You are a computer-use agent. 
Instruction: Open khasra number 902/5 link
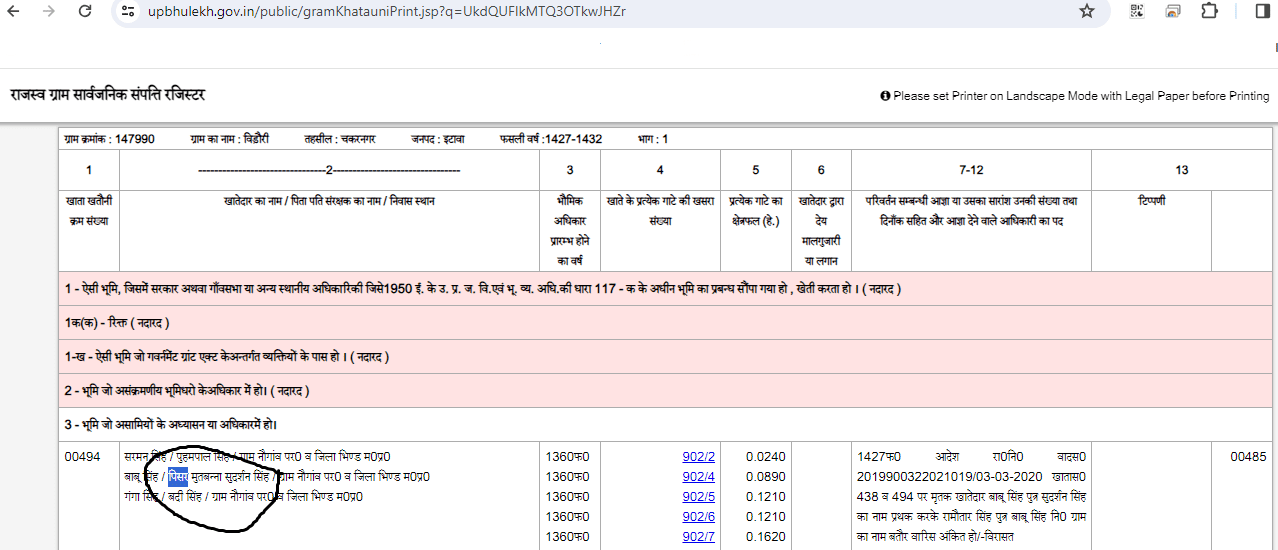(x=698, y=497)
